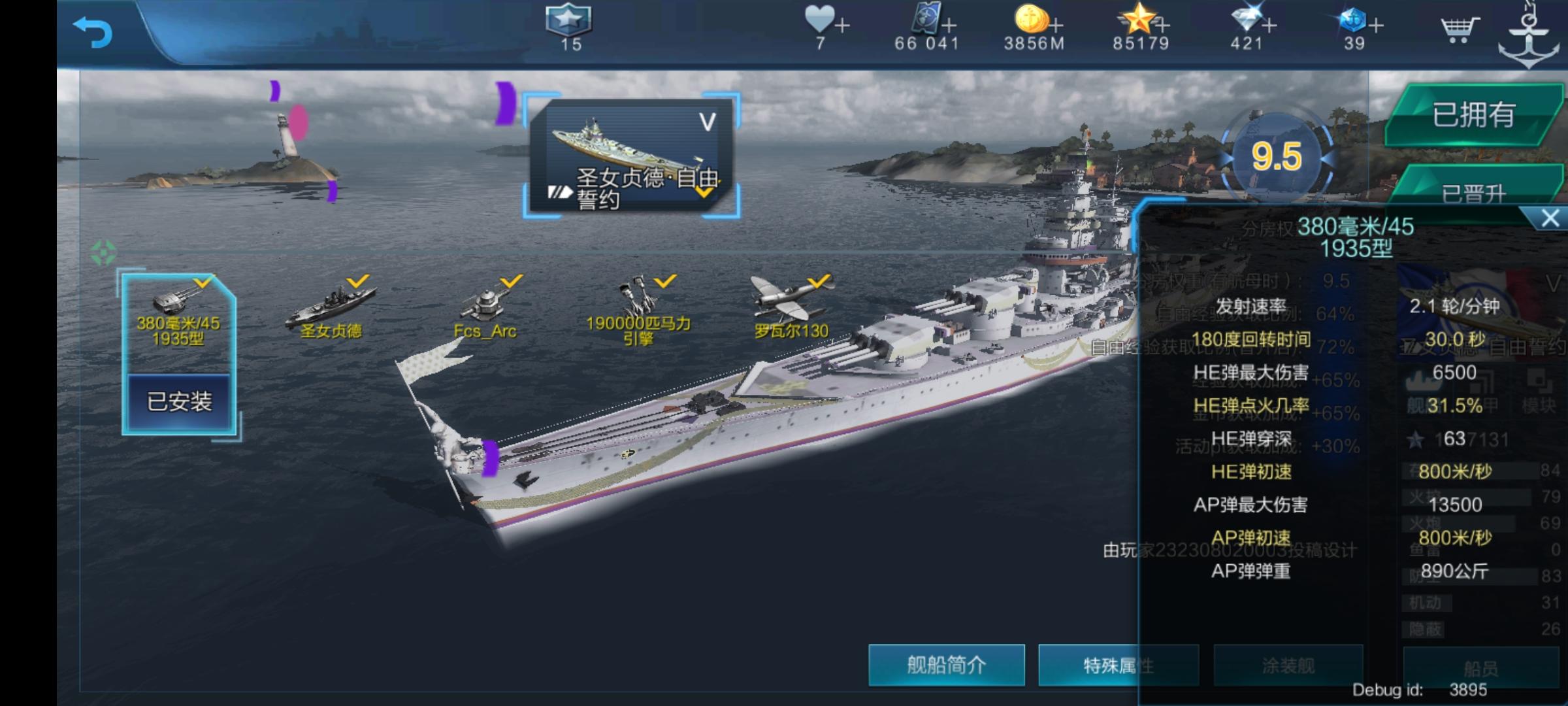Tap the back arrow icon

point(93,32)
